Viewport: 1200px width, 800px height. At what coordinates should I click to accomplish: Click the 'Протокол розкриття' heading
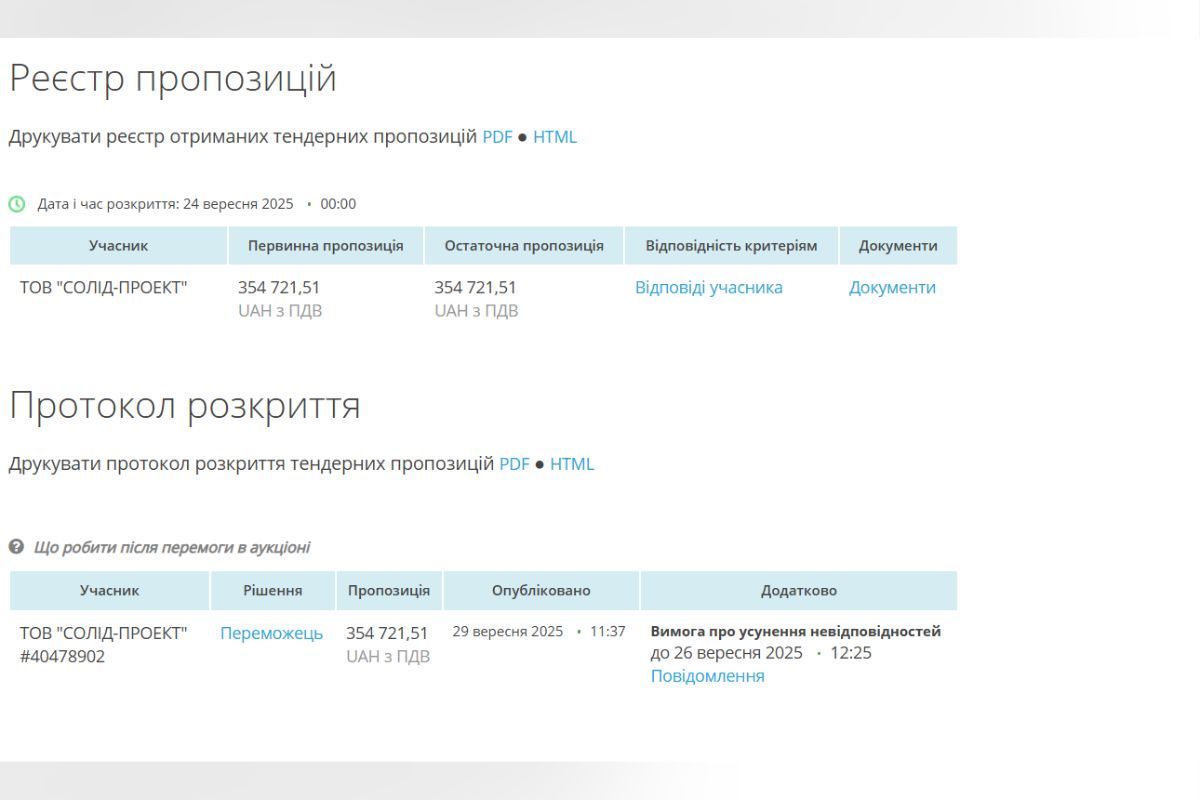[185, 406]
